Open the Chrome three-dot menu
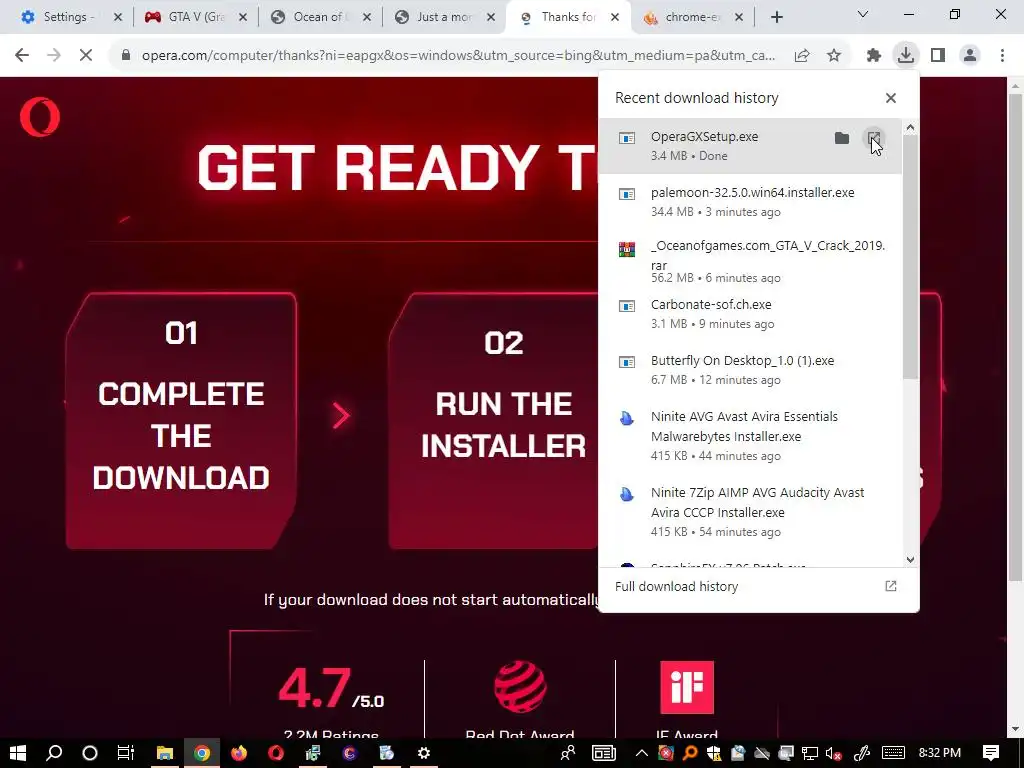Screen dimensions: 1024x768 pos(1002,56)
